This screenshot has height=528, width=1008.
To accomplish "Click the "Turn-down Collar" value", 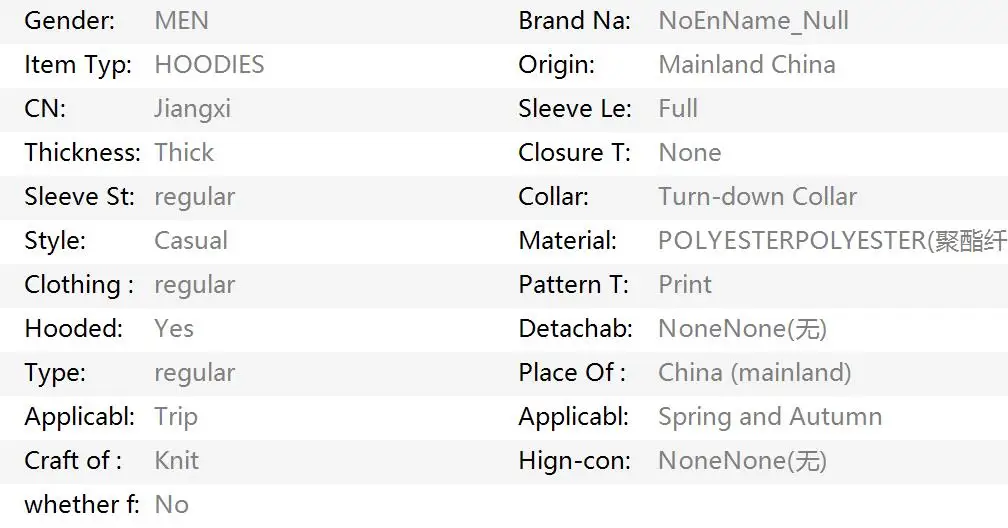I will coord(757,197).
